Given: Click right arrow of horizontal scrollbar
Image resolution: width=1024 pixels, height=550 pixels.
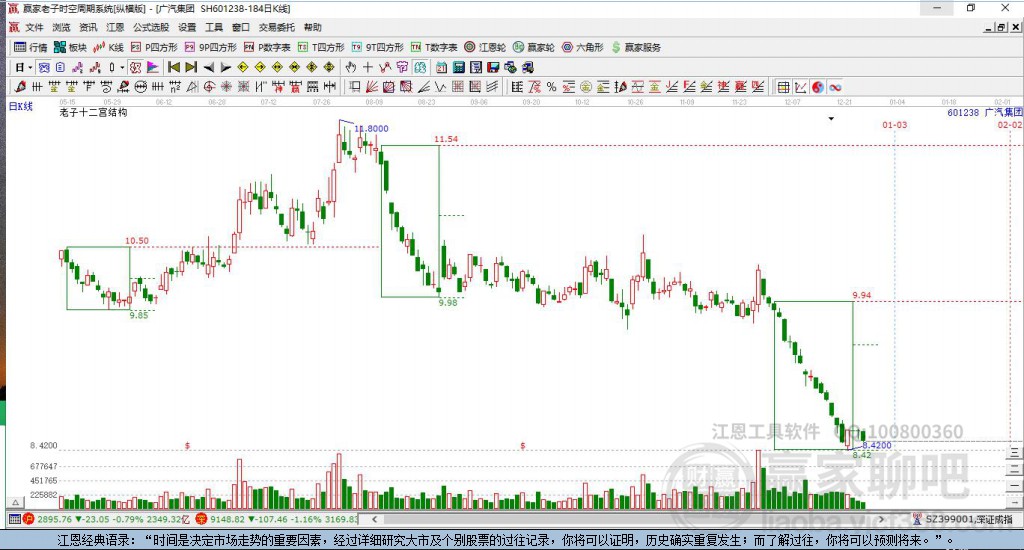Looking at the screenshot, I should [x=882, y=519].
